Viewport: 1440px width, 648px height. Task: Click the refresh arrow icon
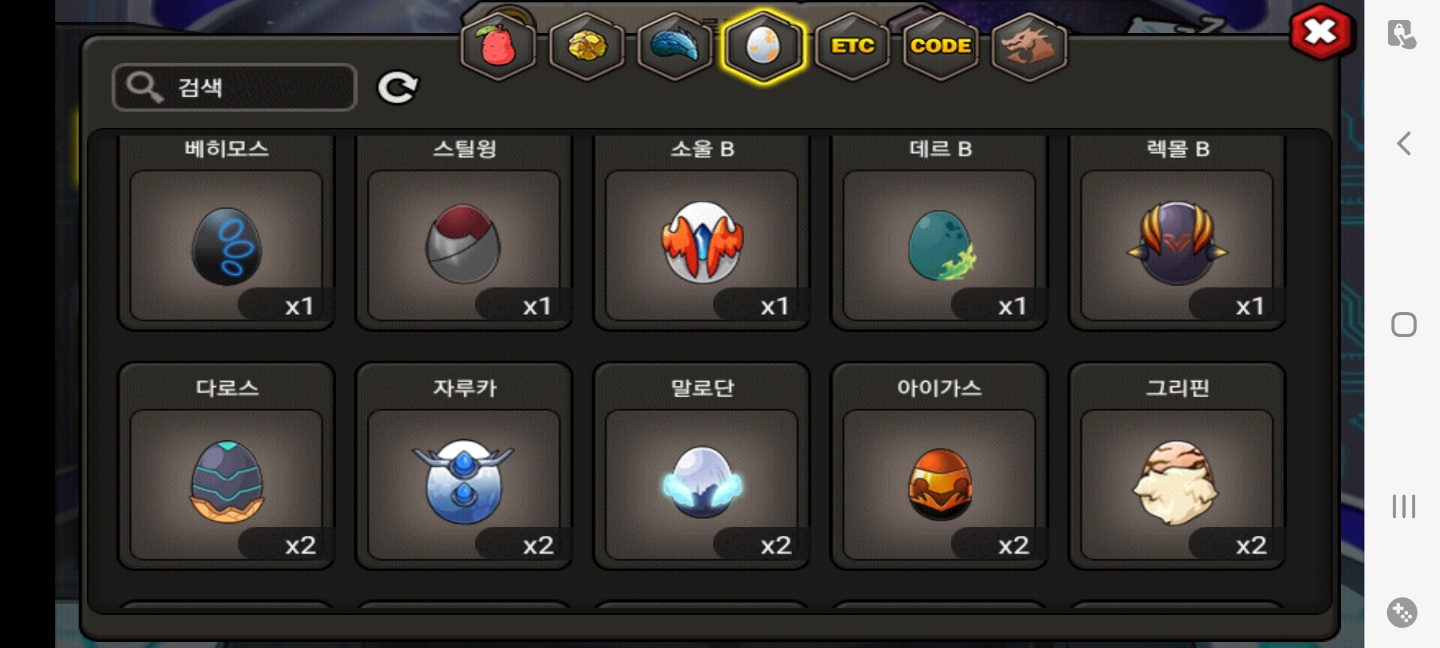point(398,88)
